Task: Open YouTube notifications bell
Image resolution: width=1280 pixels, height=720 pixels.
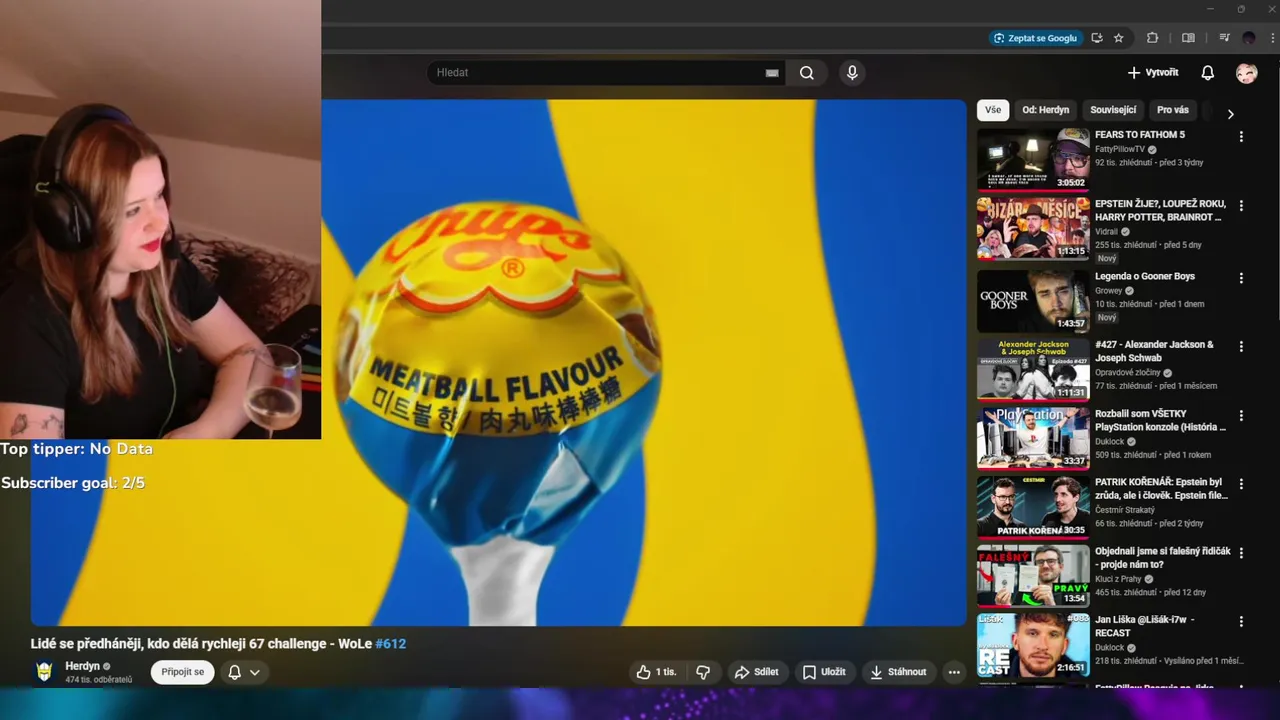Action: (1207, 73)
